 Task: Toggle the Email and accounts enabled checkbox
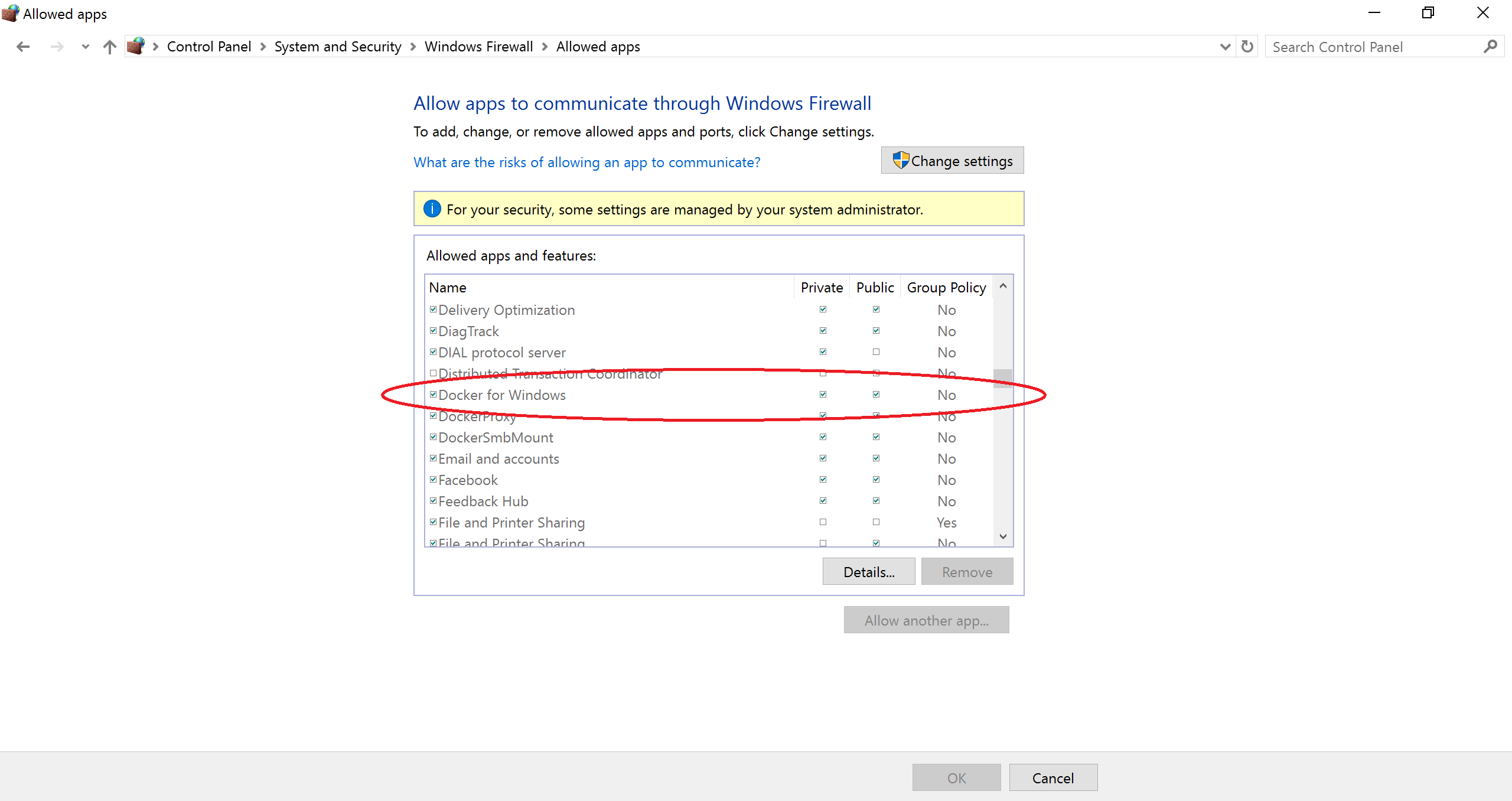point(433,458)
